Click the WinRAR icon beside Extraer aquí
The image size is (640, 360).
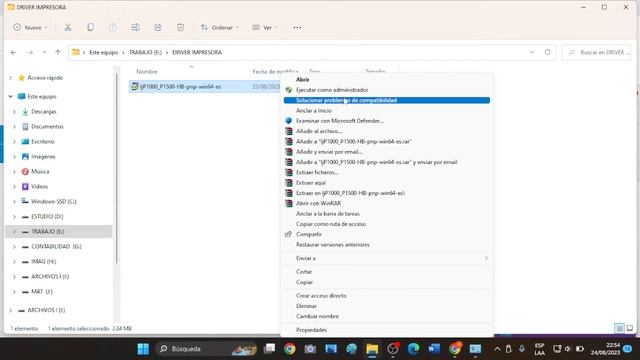289,182
